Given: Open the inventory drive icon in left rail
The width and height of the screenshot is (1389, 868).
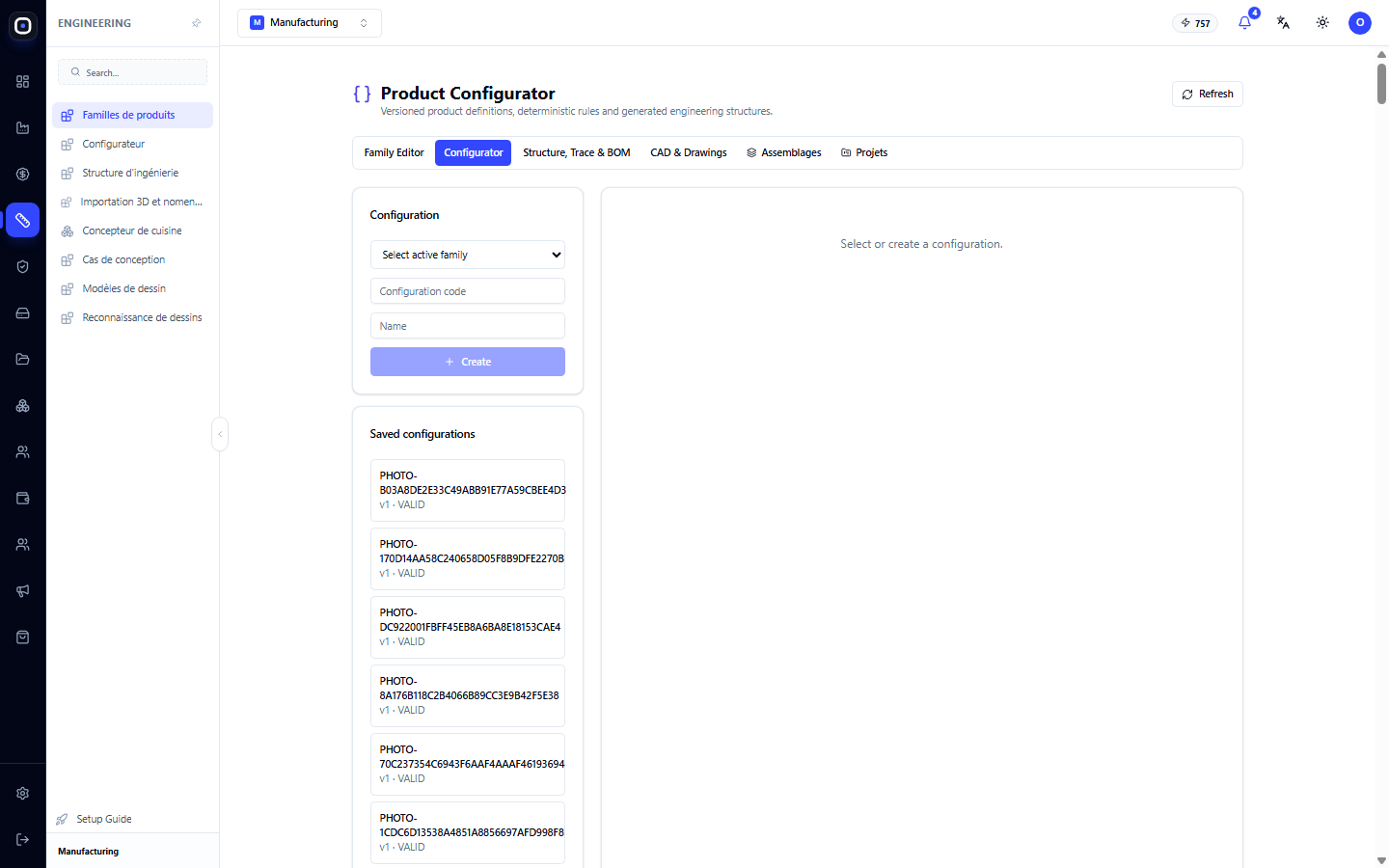Looking at the screenshot, I should coord(23,313).
